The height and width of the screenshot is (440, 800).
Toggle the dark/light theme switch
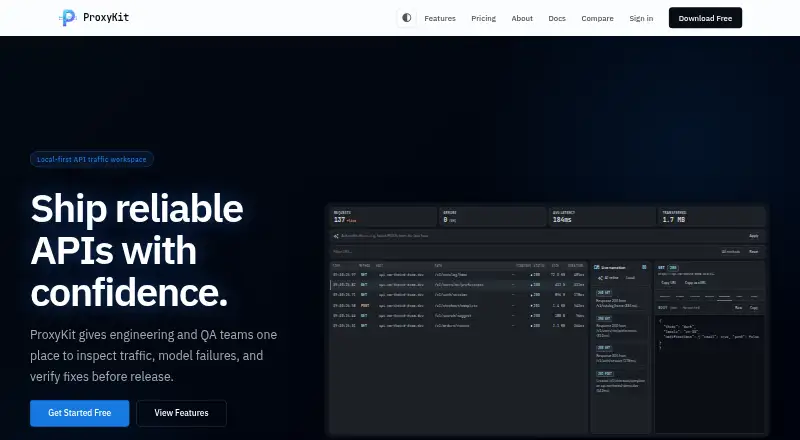coord(407,18)
